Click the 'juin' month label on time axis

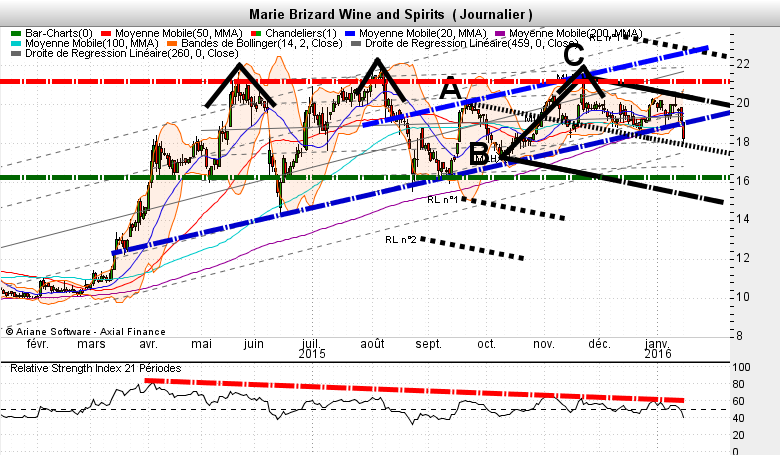coord(253,344)
